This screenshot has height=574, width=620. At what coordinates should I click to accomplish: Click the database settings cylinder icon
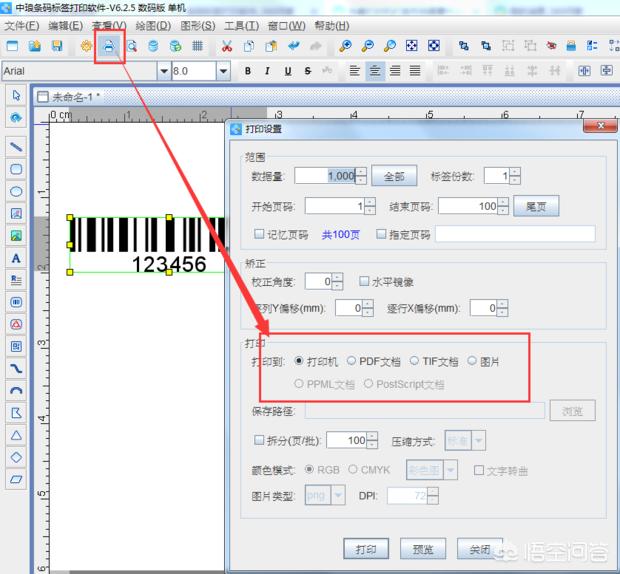pyautogui.click(x=153, y=46)
